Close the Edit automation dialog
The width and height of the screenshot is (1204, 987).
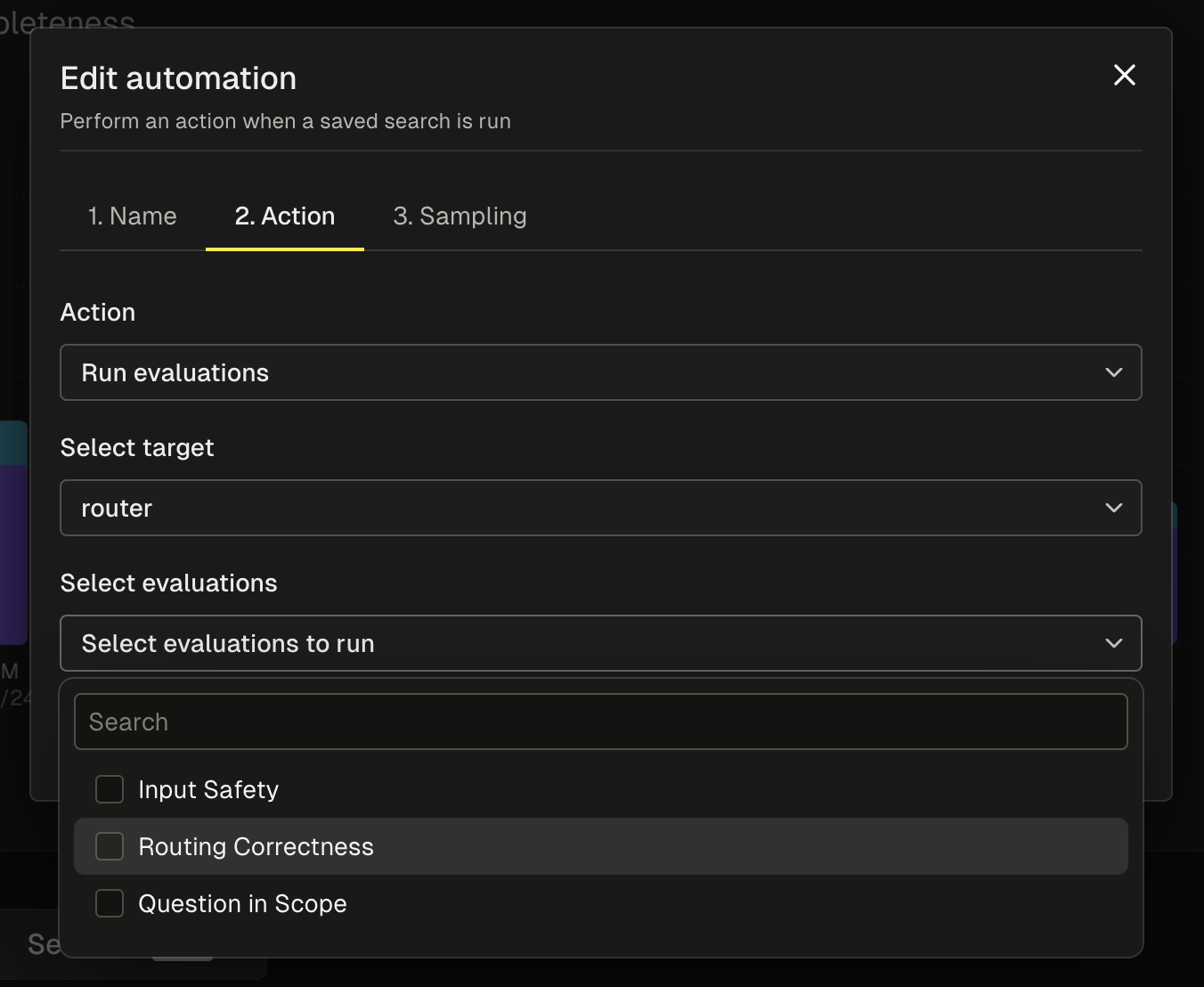[1125, 76]
